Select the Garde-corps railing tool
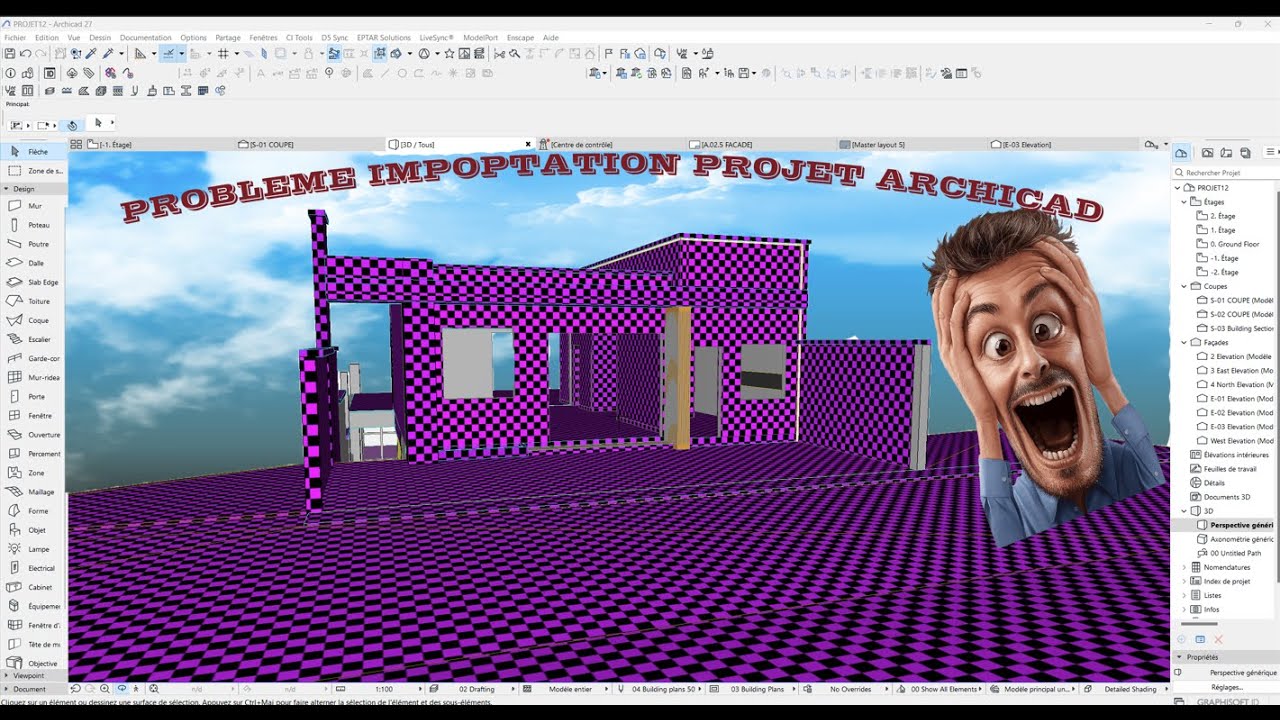Screen dimensions: 1280x720 pos(32,358)
